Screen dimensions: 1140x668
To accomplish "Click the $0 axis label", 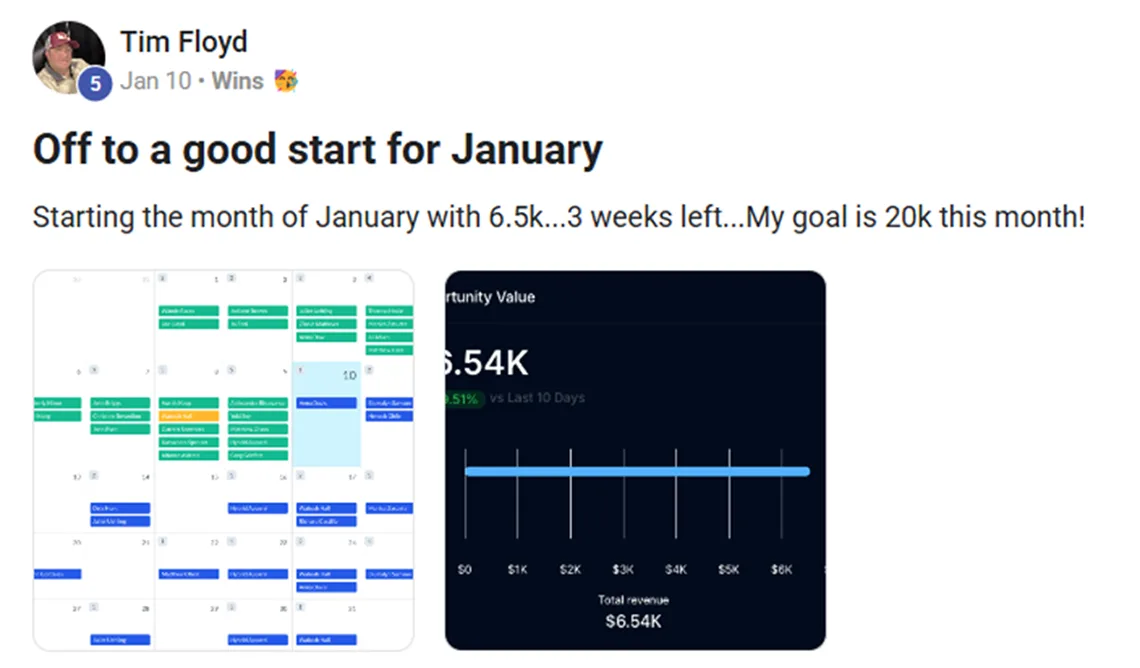I will click(464, 569).
